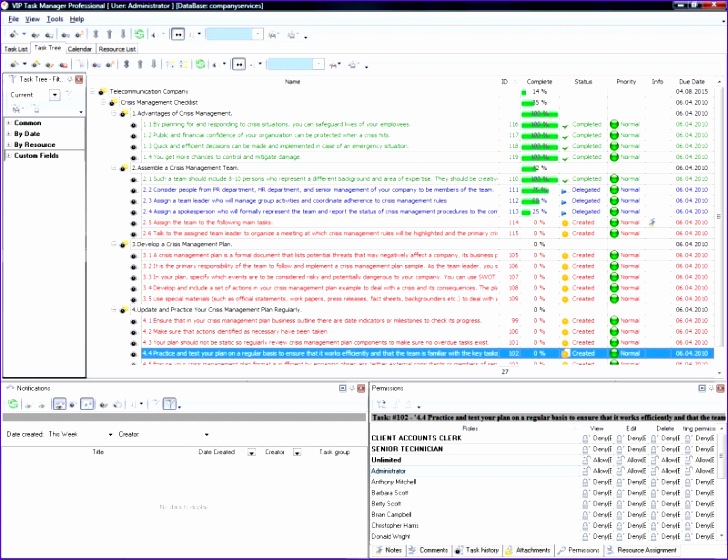
Task: Toggle View permission for Unlimited role
Action: click(x=586, y=460)
